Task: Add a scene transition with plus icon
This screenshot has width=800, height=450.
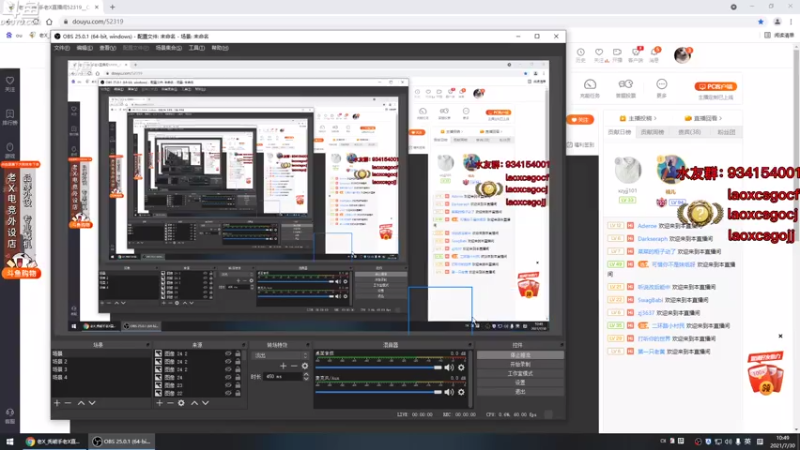Action: click(283, 366)
